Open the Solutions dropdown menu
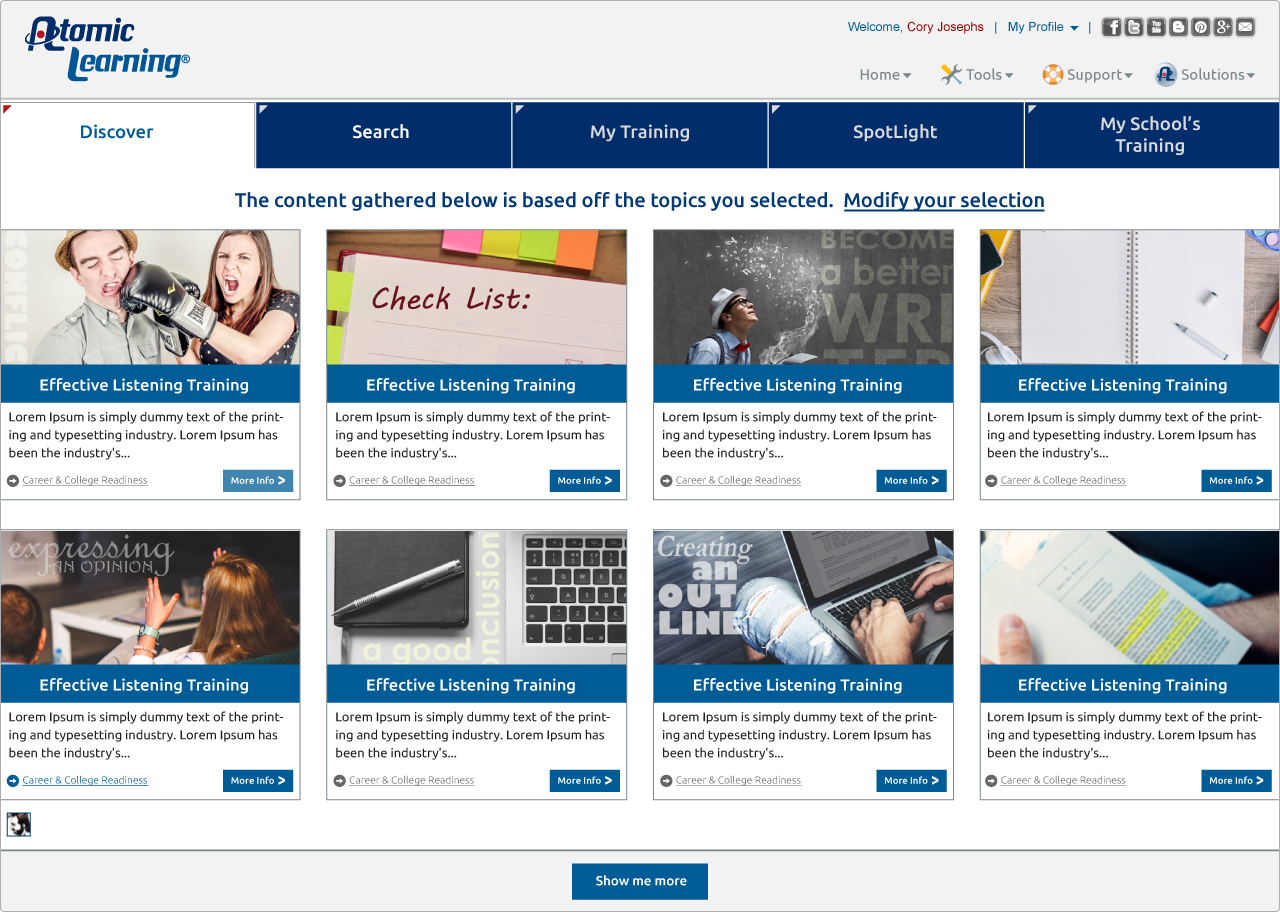This screenshot has height=912, width=1280. pyautogui.click(x=1205, y=75)
